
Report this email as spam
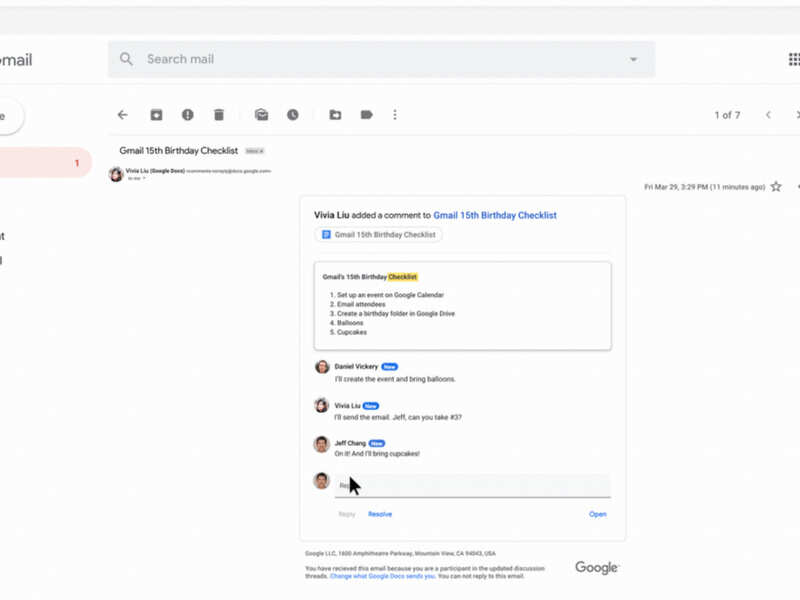(188, 115)
